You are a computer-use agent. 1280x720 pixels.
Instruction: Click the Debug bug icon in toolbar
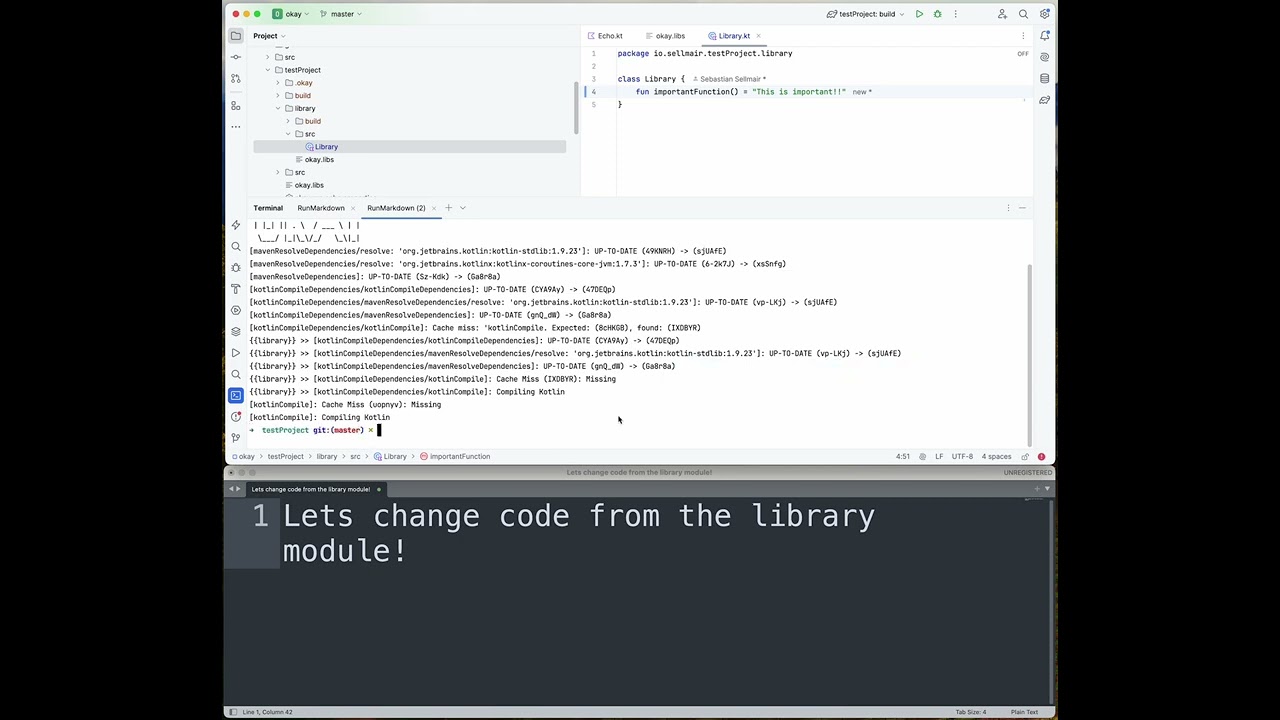point(937,14)
